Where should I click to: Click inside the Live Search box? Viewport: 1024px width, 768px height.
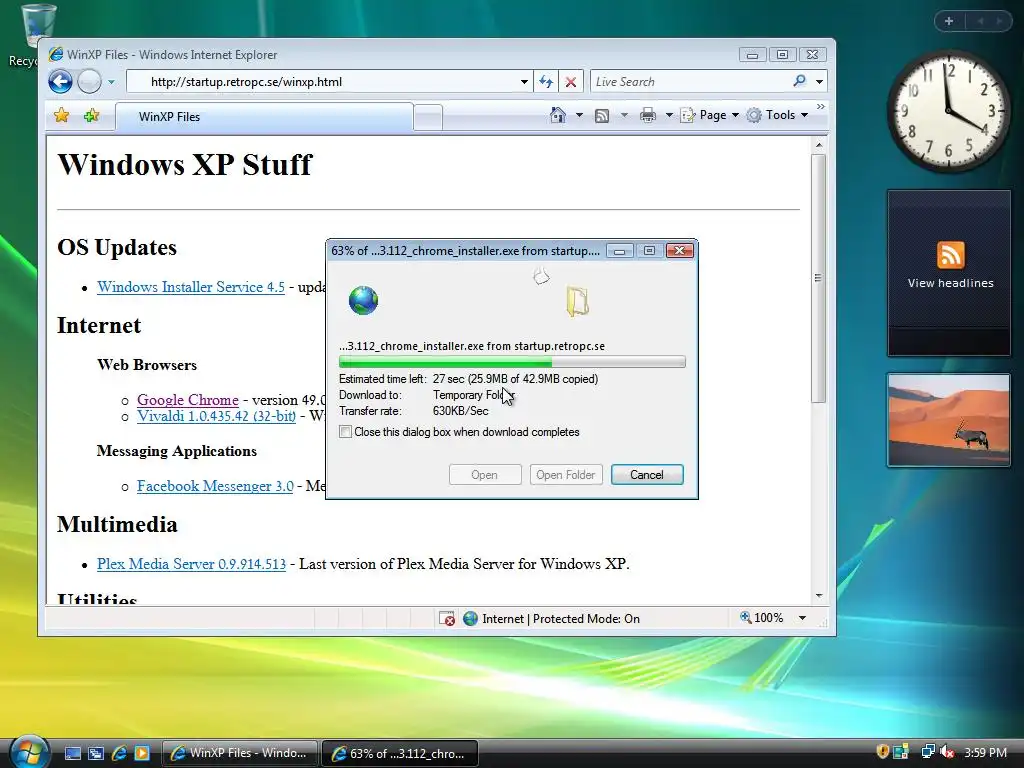(x=689, y=82)
